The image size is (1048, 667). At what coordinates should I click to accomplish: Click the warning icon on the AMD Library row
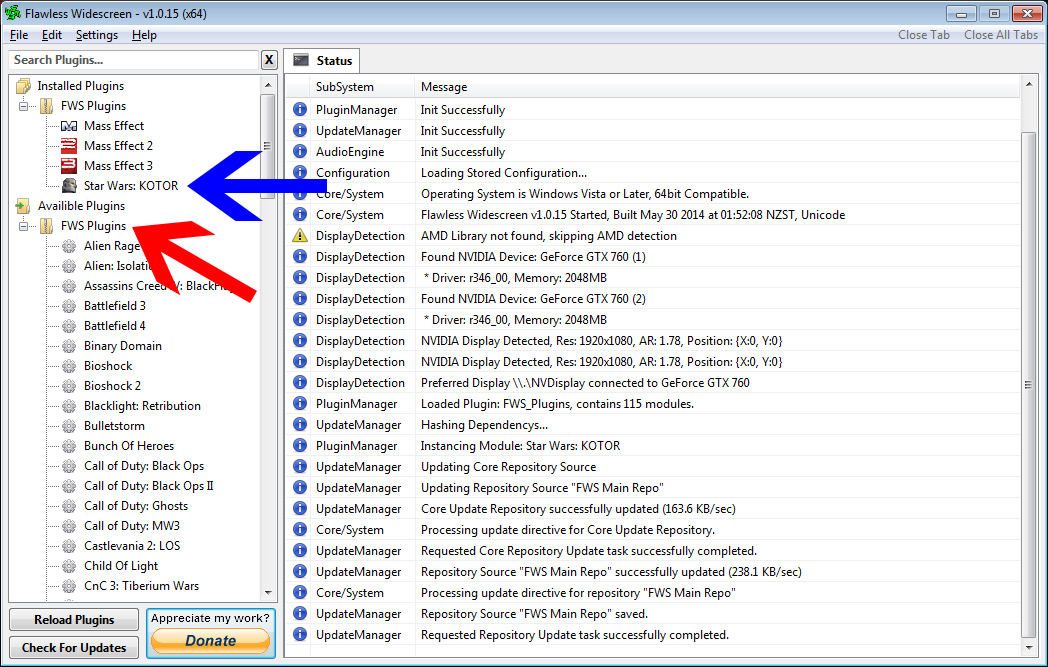click(x=300, y=235)
